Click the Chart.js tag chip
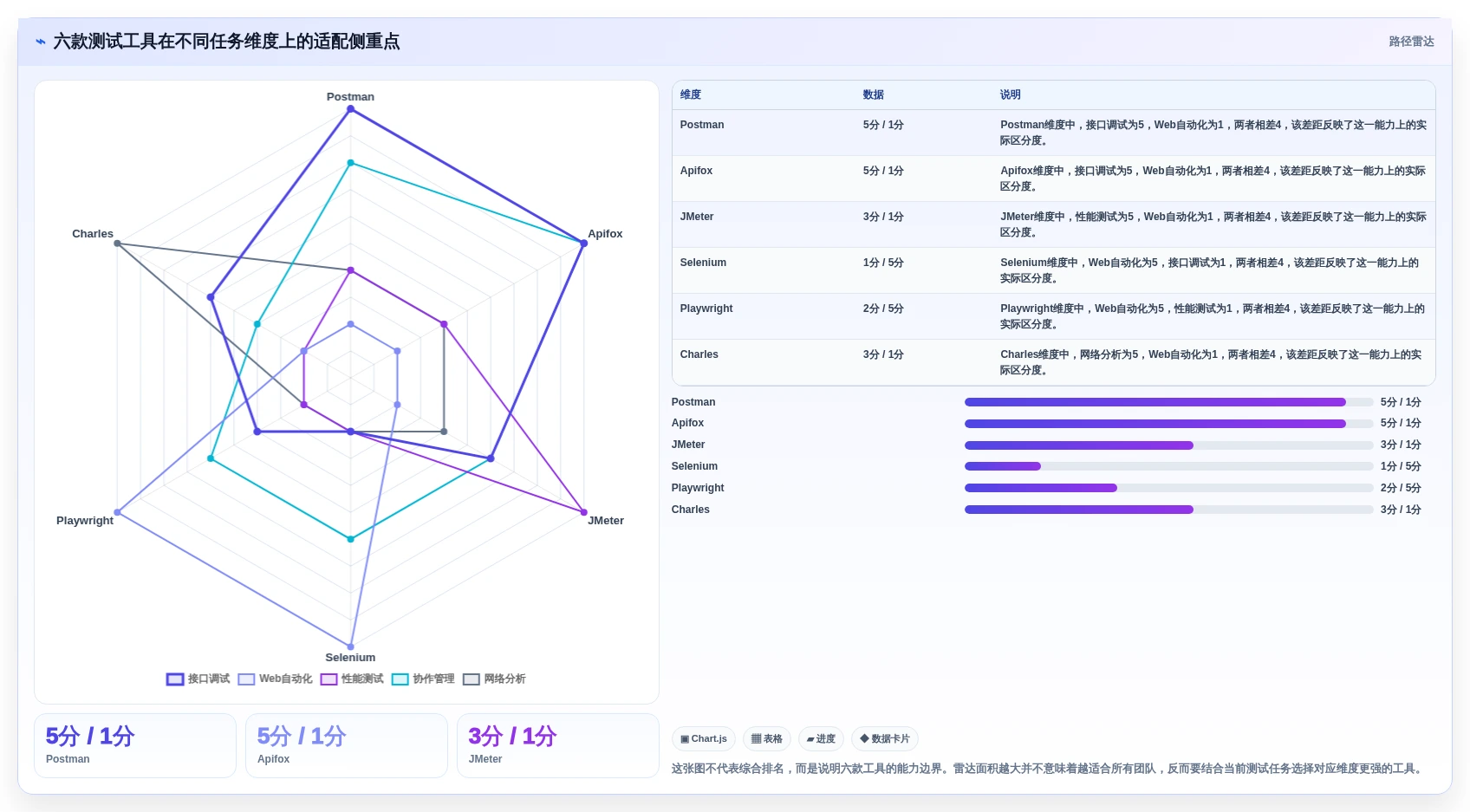 pos(704,739)
